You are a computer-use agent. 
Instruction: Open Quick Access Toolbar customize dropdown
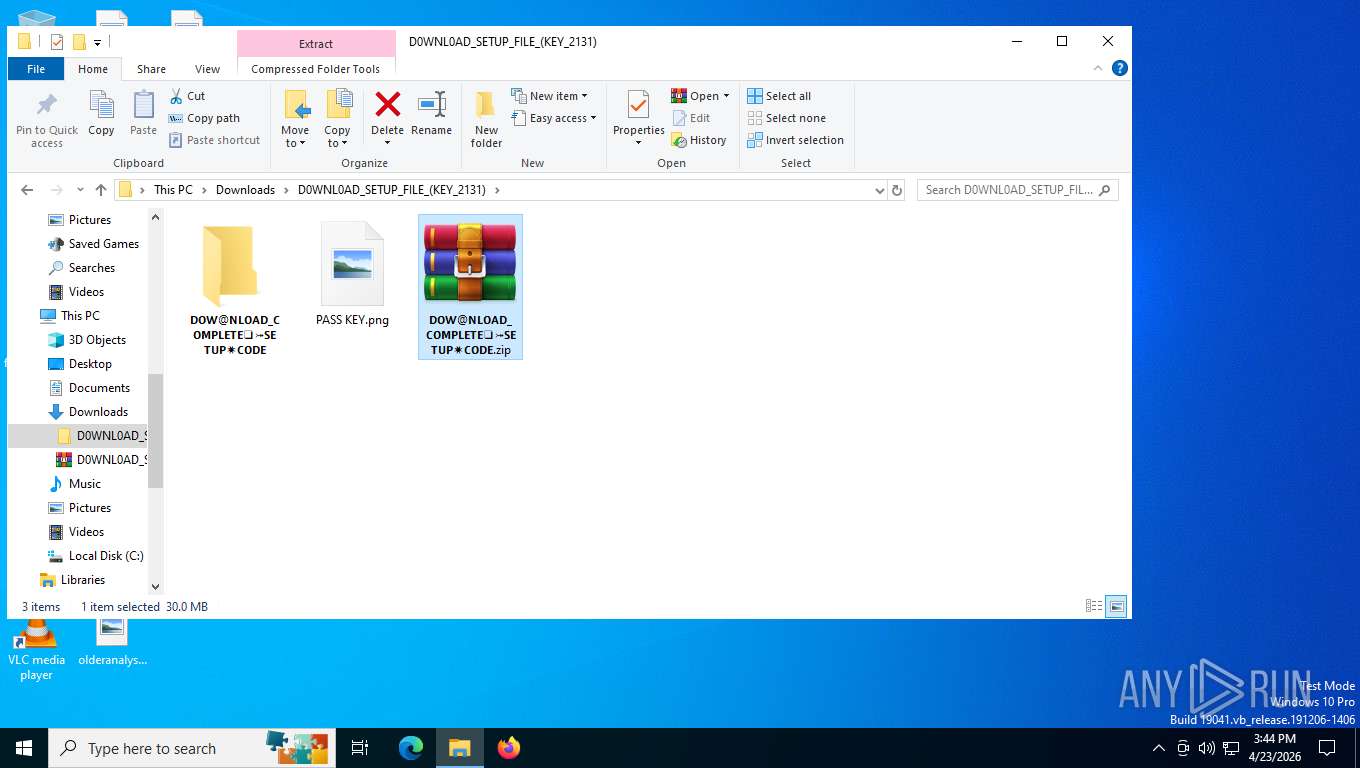coord(97,42)
